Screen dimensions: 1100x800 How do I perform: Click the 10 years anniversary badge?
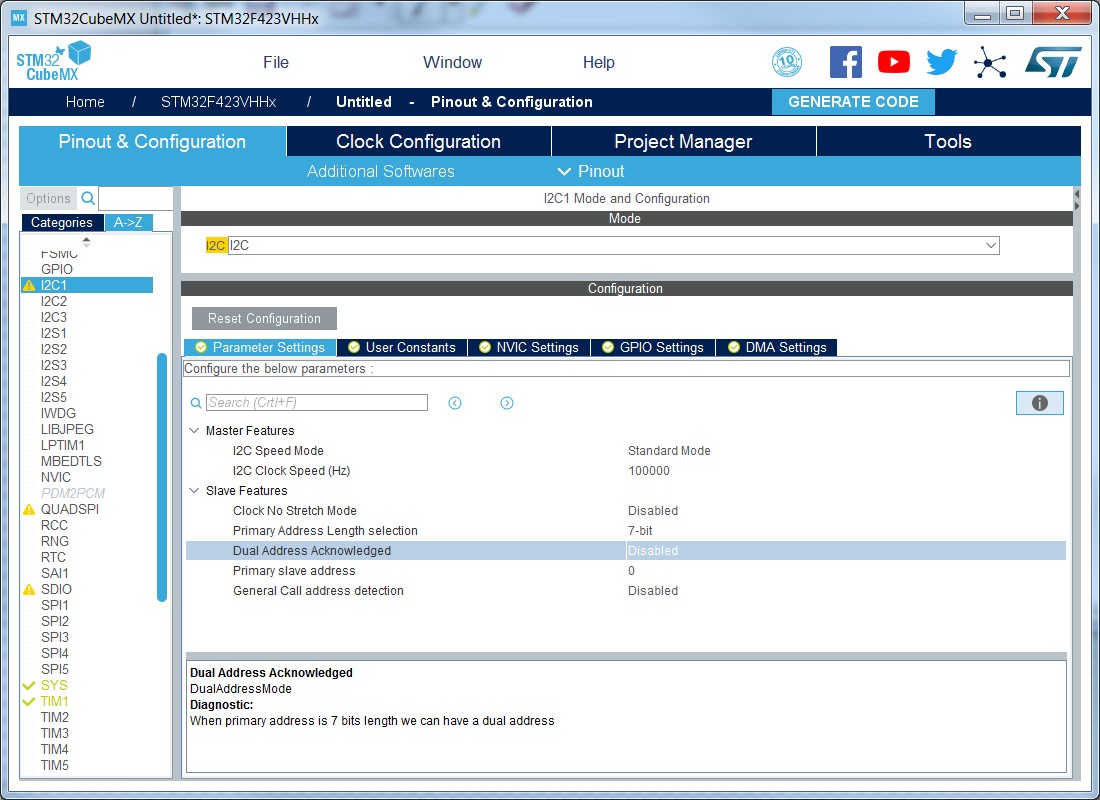click(787, 62)
